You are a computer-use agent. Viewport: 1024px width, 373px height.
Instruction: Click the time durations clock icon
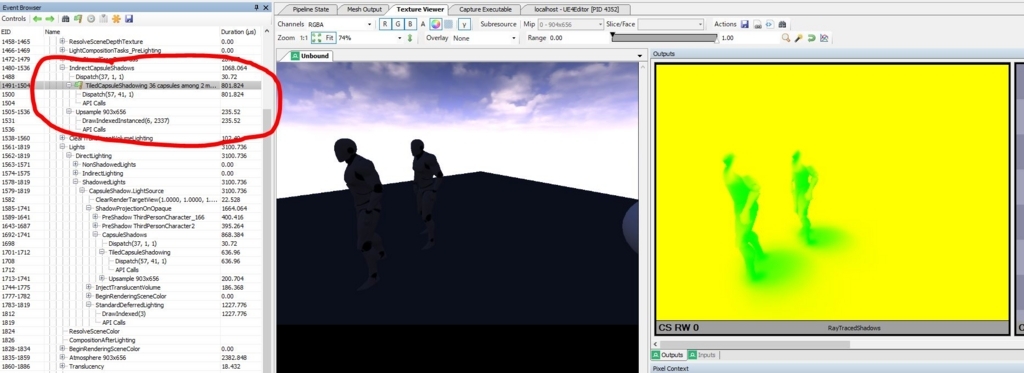coord(91,19)
